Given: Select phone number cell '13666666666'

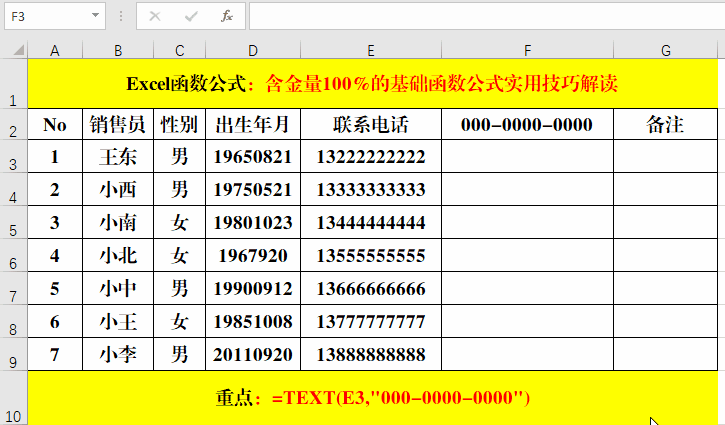Looking at the screenshot, I should [371, 288].
